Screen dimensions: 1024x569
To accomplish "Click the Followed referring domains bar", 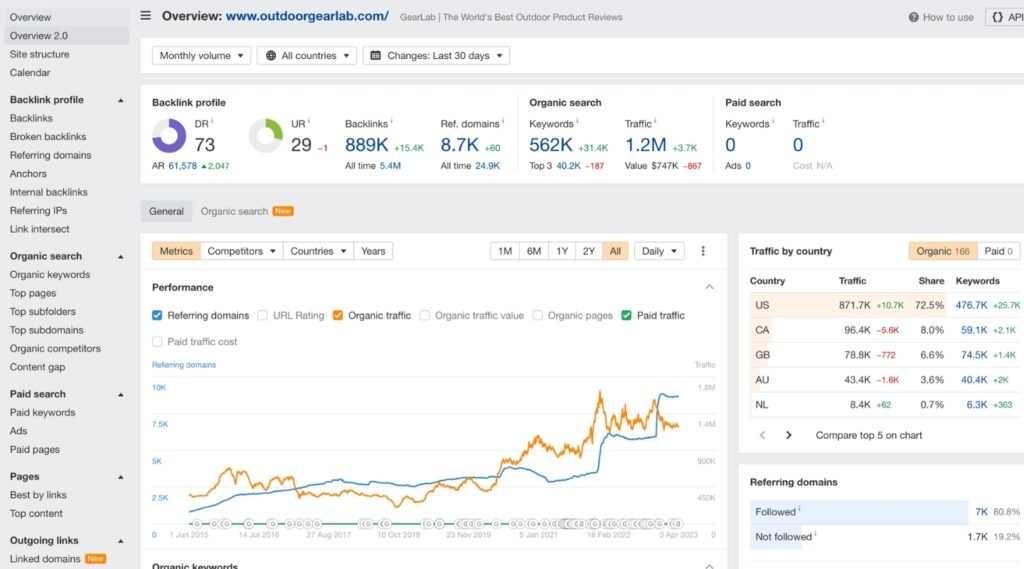I will pyautogui.click(x=859, y=512).
